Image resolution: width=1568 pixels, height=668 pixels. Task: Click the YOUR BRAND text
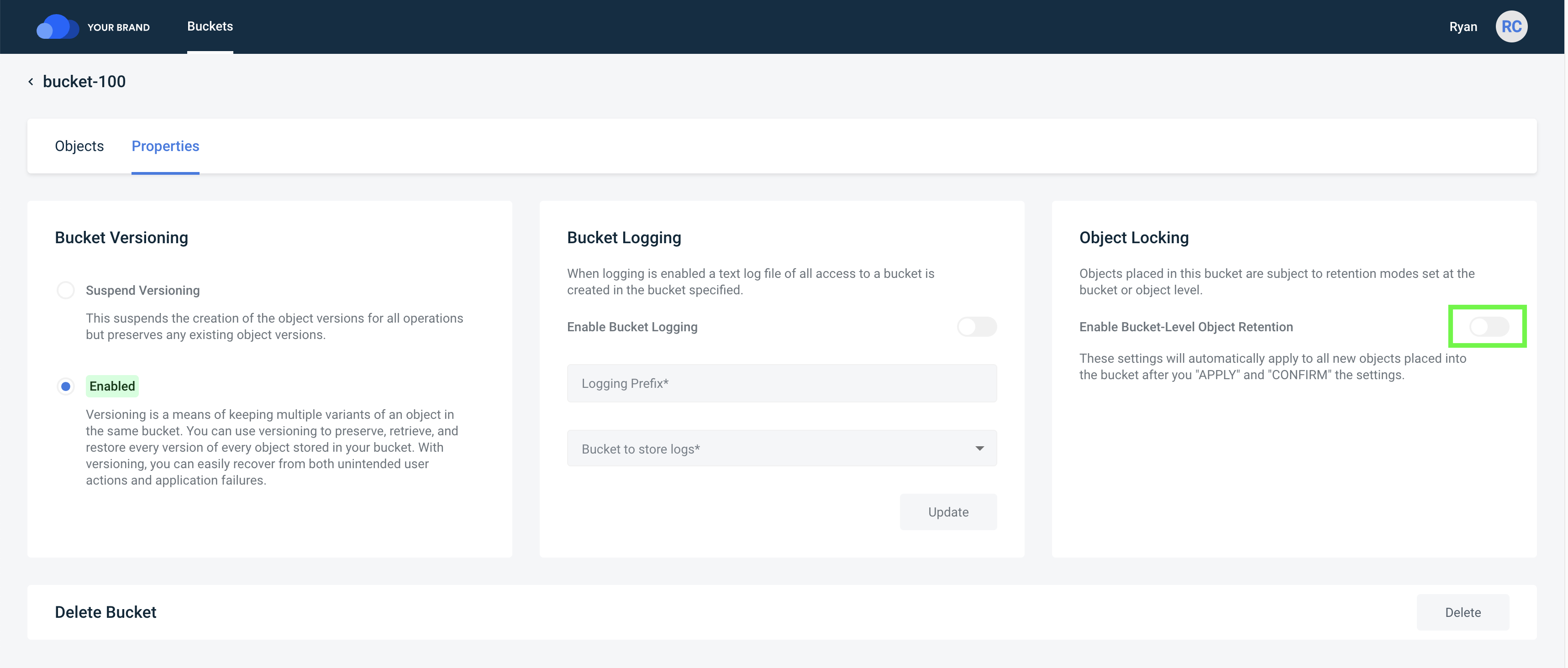[x=119, y=27]
